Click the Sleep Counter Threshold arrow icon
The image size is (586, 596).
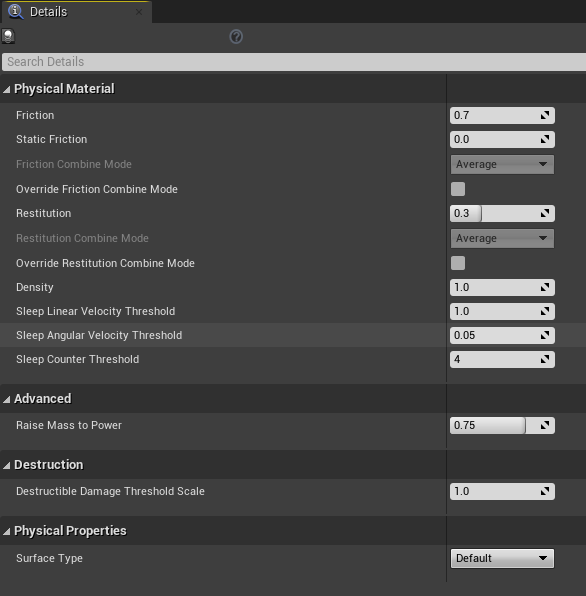[545, 359]
